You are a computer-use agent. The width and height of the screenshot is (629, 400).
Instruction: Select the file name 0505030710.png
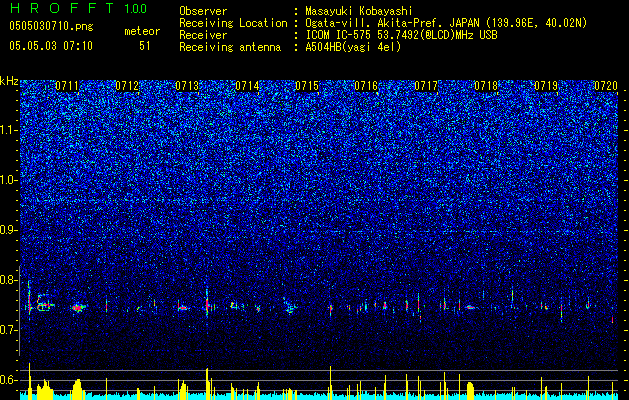pyautogui.click(x=51, y=26)
